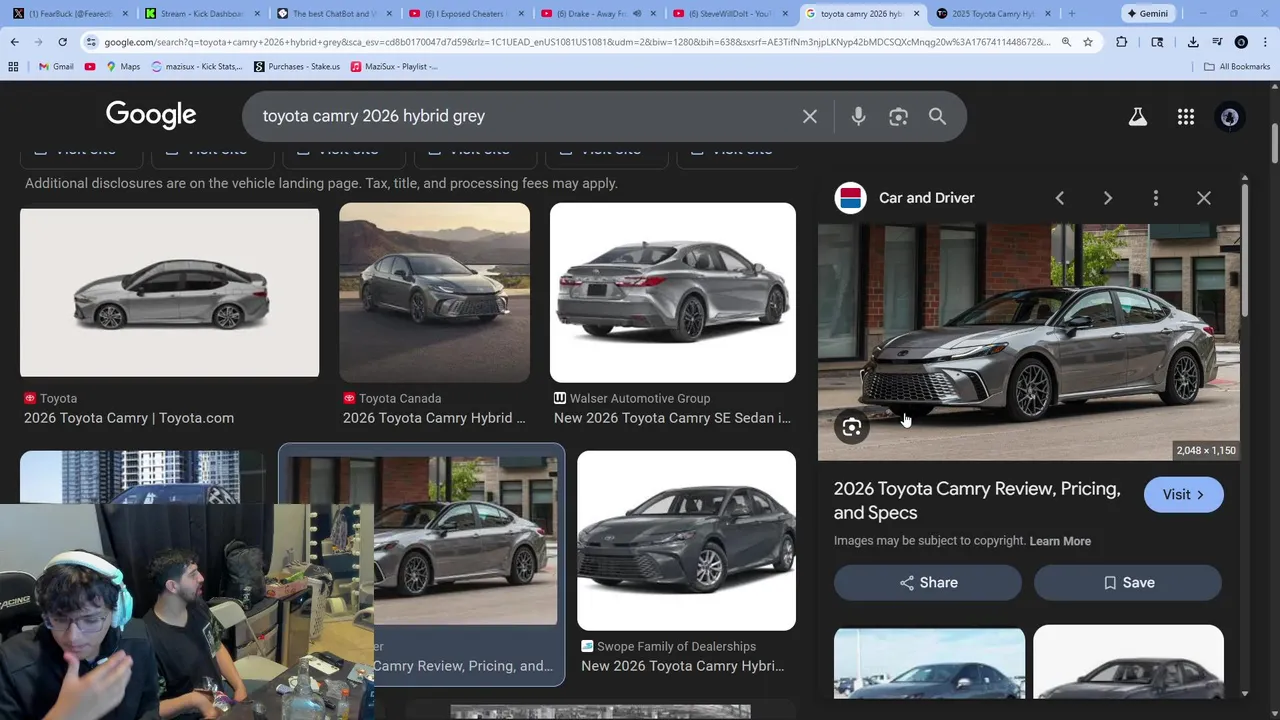Viewport: 1280px width, 720px height.
Task: Open the YouTube bookmark icon
Action: [90, 66]
